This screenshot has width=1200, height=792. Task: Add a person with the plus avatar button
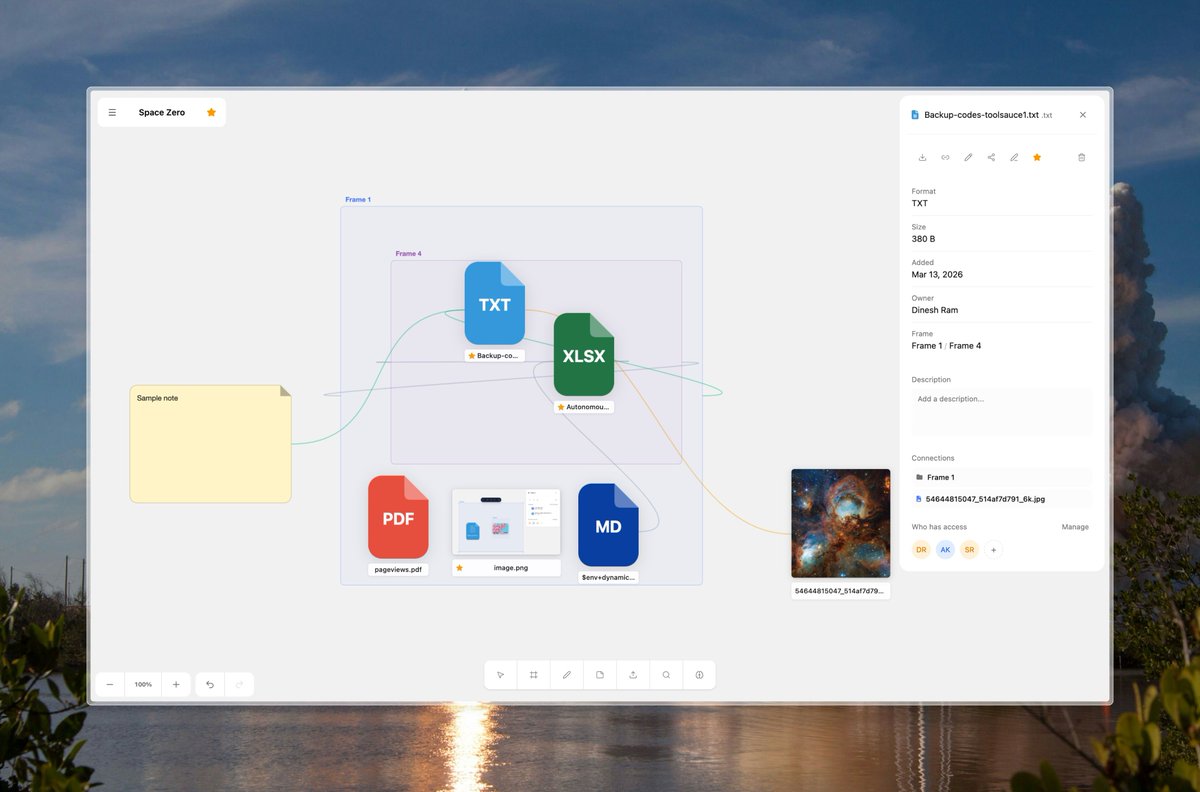(993, 549)
